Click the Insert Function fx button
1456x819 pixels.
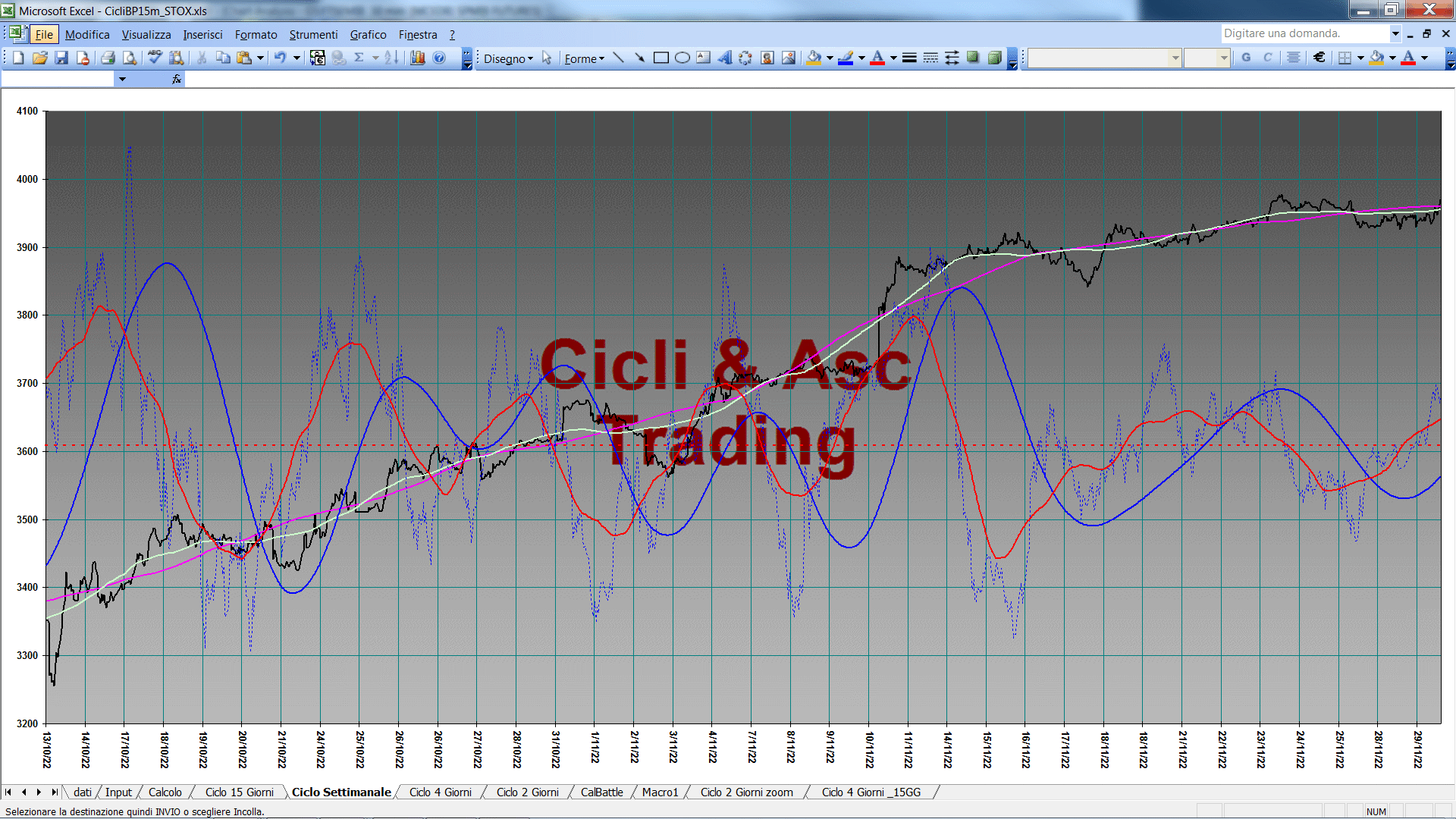tap(177, 79)
